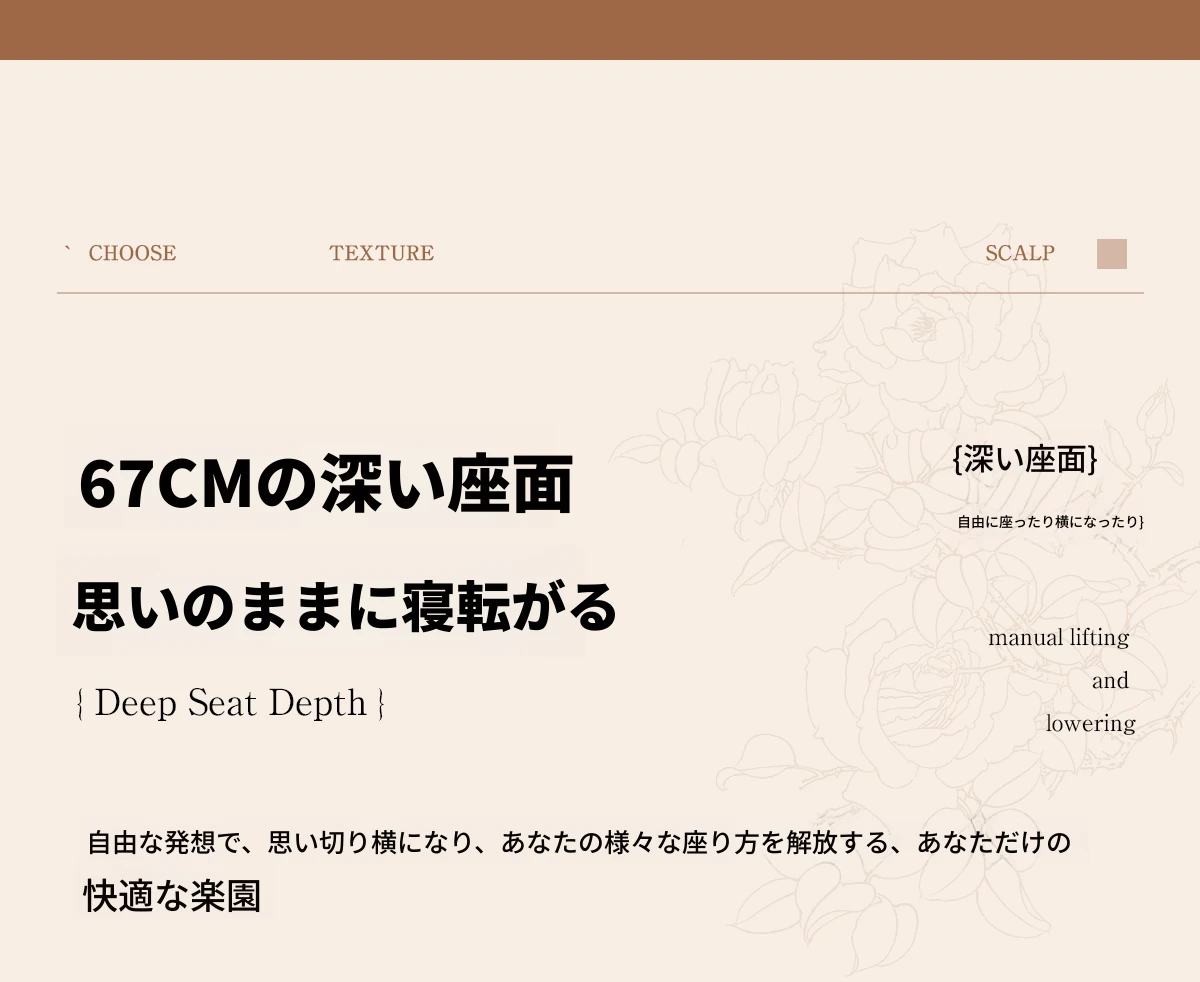
Task: Click the brown header bar
Action: tap(600, 29)
